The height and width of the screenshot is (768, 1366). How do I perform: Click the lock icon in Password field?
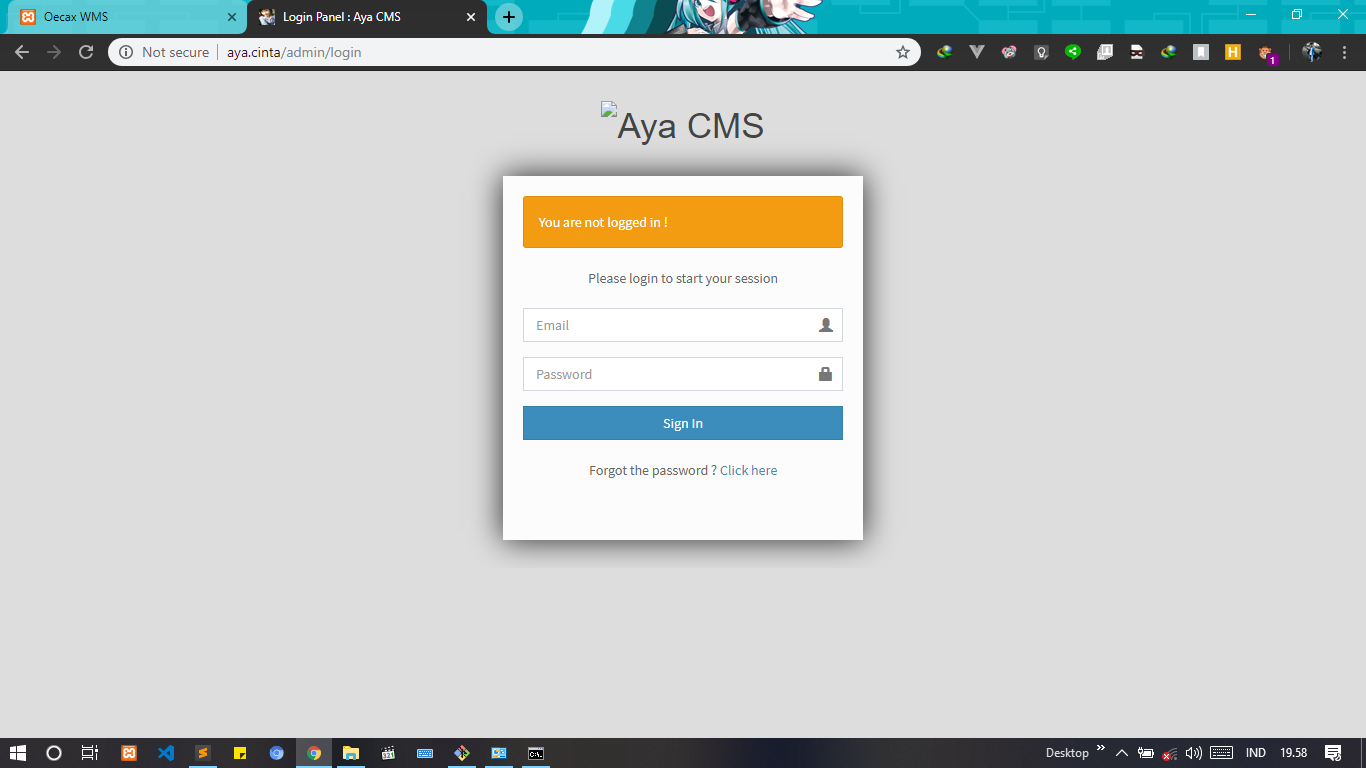coord(826,374)
